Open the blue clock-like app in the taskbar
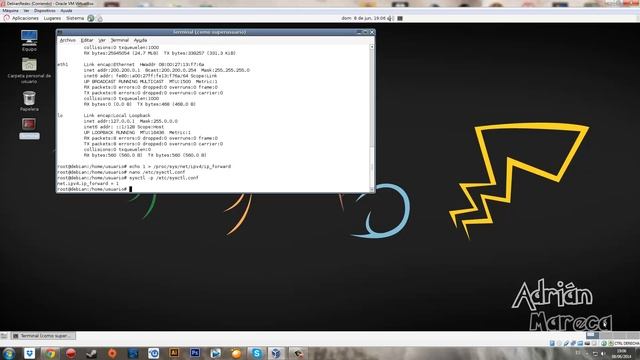Image resolution: width=640 pixels, height=360 pixels. point(153,353)
